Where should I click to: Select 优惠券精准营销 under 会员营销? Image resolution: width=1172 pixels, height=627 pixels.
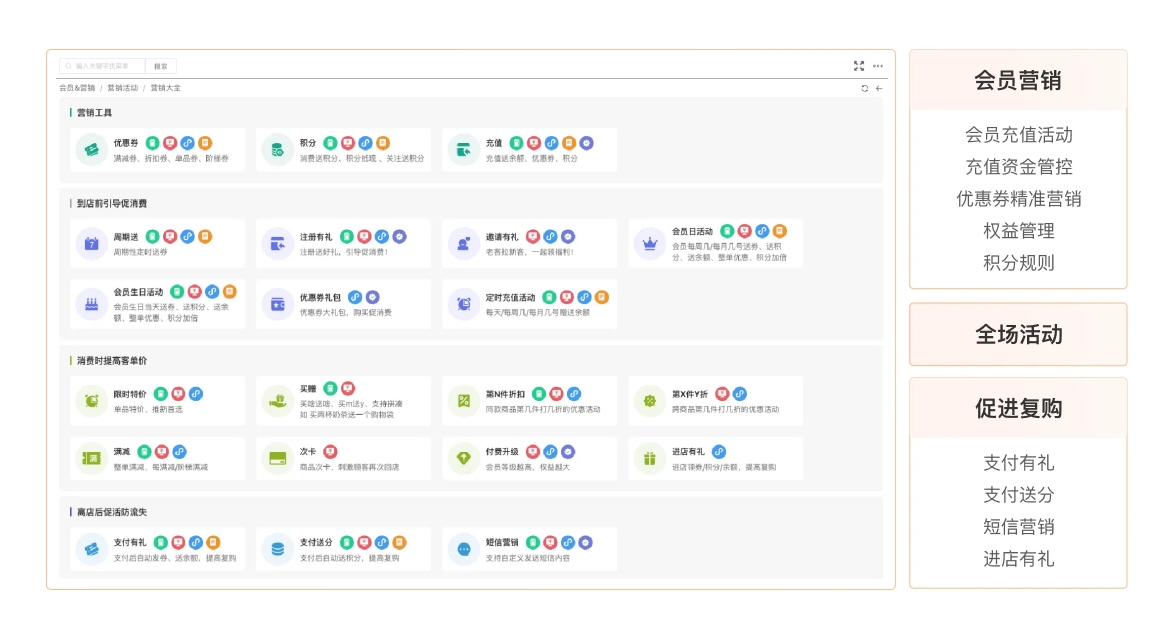coord(1018,199)
